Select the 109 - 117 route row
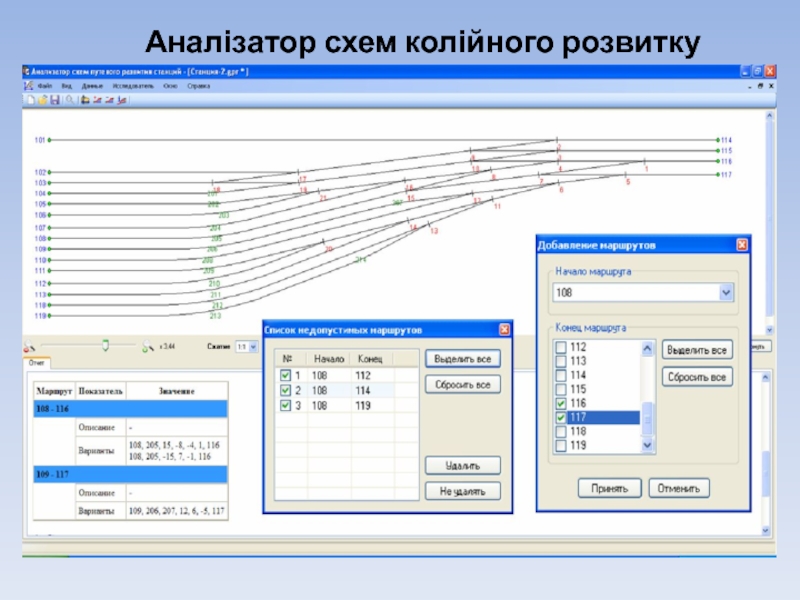The image size is (800, 600). [x=131, y=474]
